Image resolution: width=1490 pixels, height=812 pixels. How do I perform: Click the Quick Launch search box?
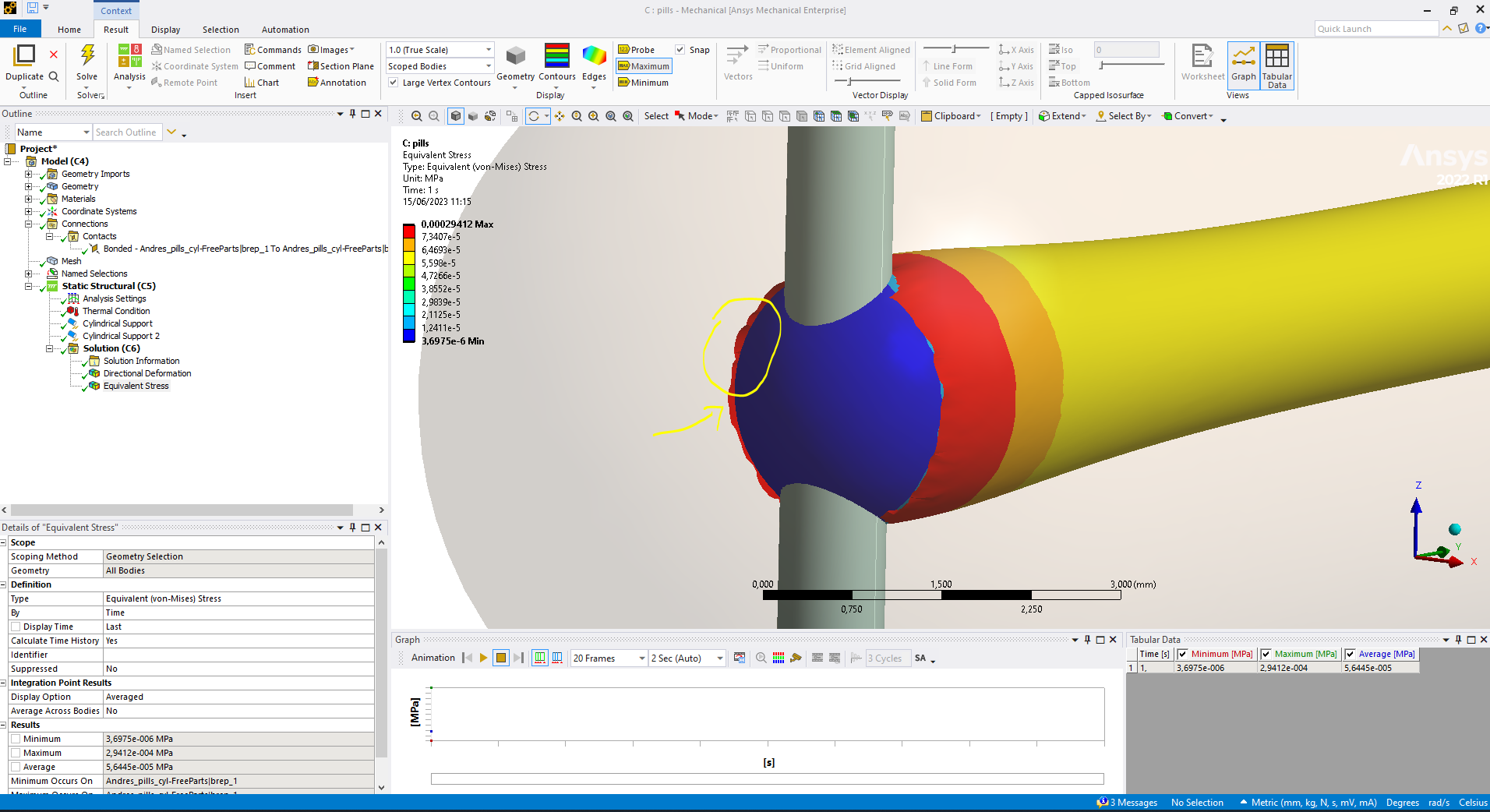pyautogui.click(x=1376, y=29)
